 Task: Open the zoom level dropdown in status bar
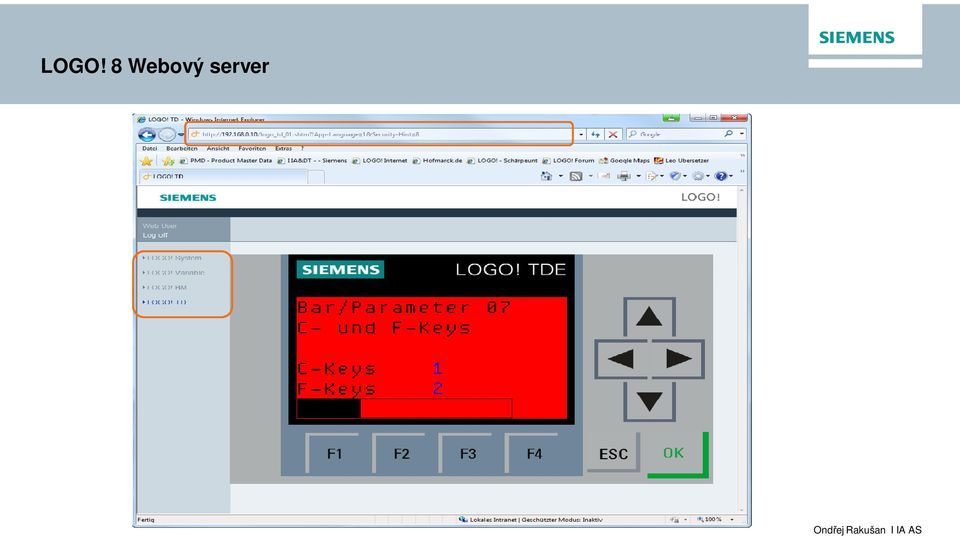[732, 519]
